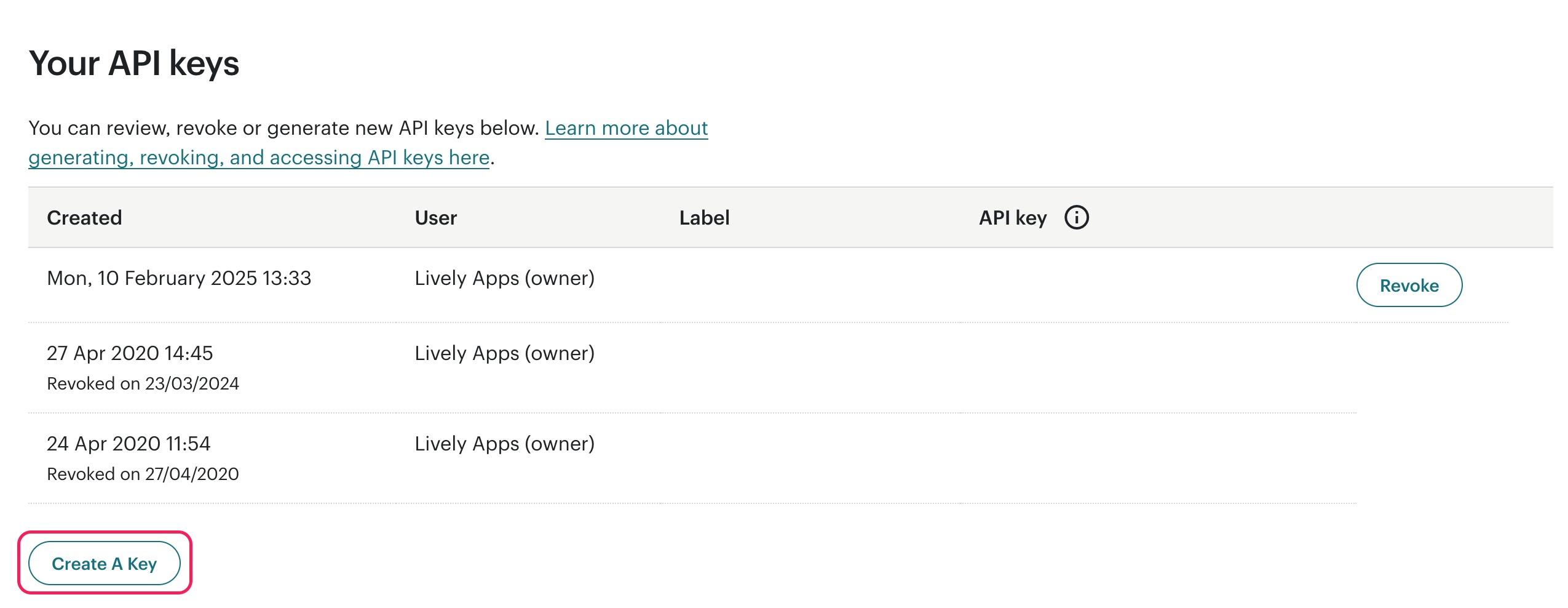Select the Mon, 10 February 2025 13:33 date

click(x=179, y=278)
